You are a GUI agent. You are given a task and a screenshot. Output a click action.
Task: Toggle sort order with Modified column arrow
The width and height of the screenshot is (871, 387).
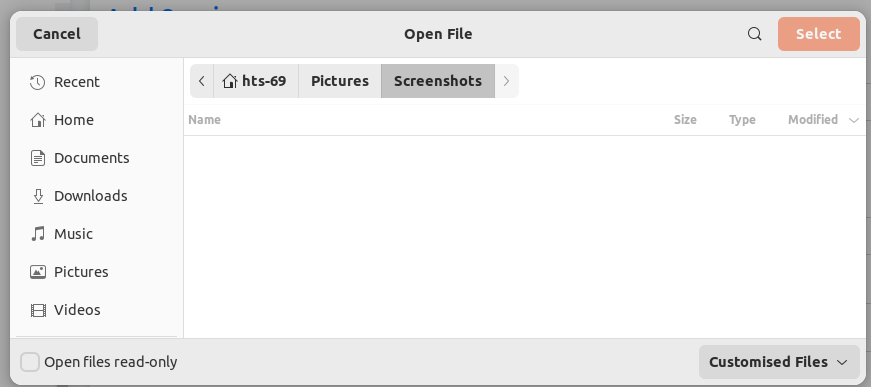click(854, 120)
